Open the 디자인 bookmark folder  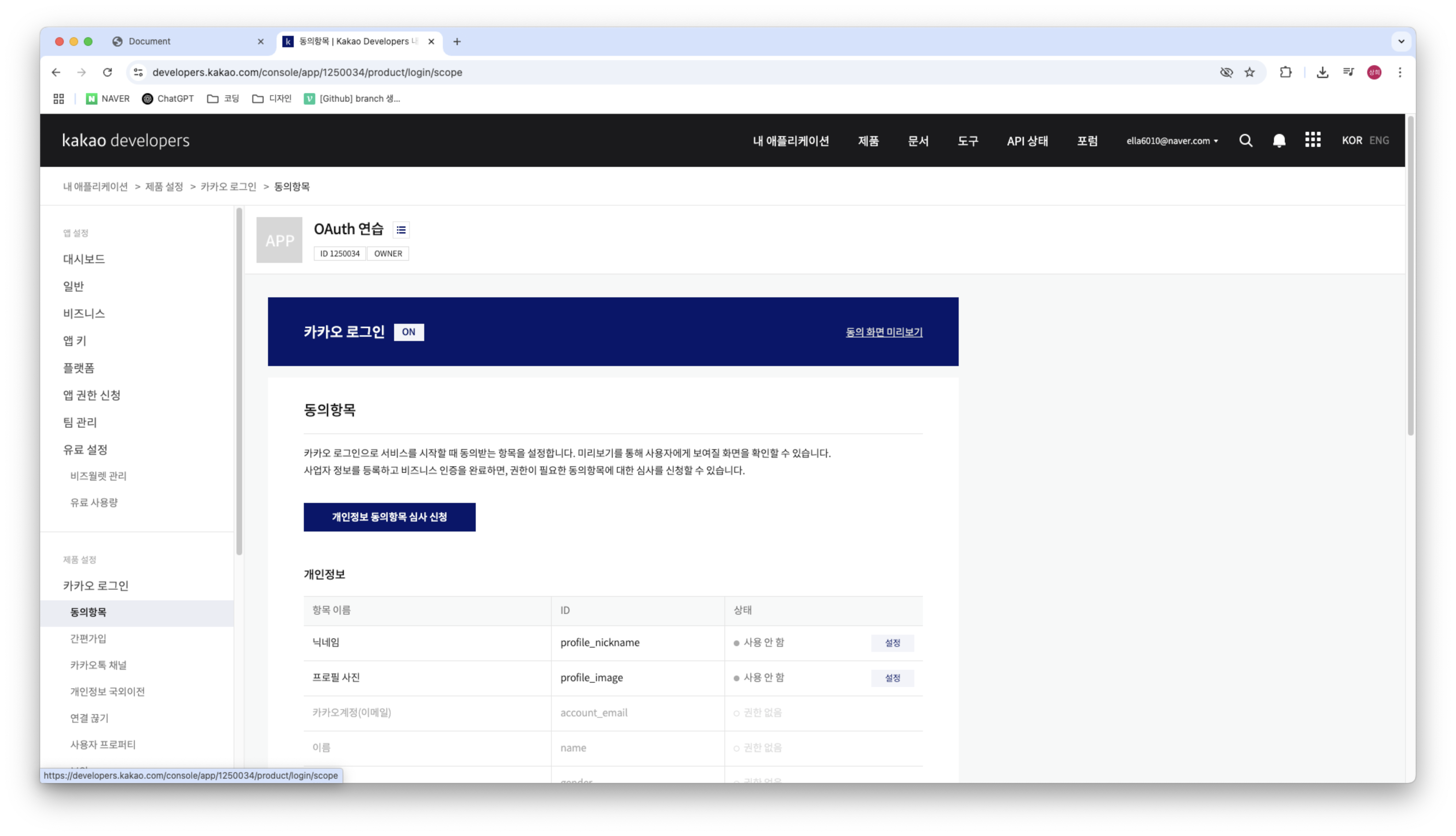click(272, 99)
